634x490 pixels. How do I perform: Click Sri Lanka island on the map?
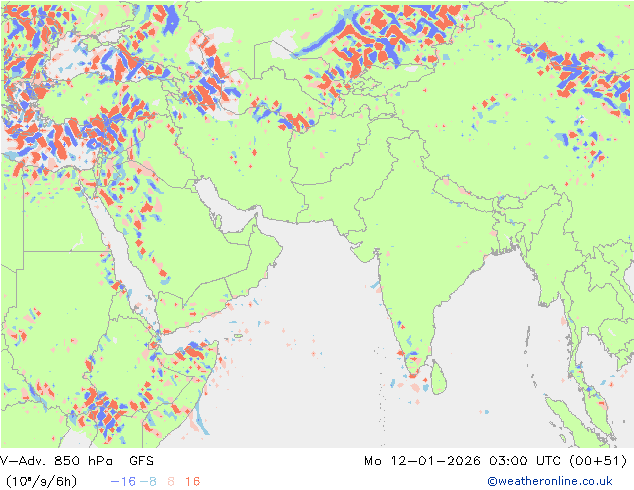439,378
